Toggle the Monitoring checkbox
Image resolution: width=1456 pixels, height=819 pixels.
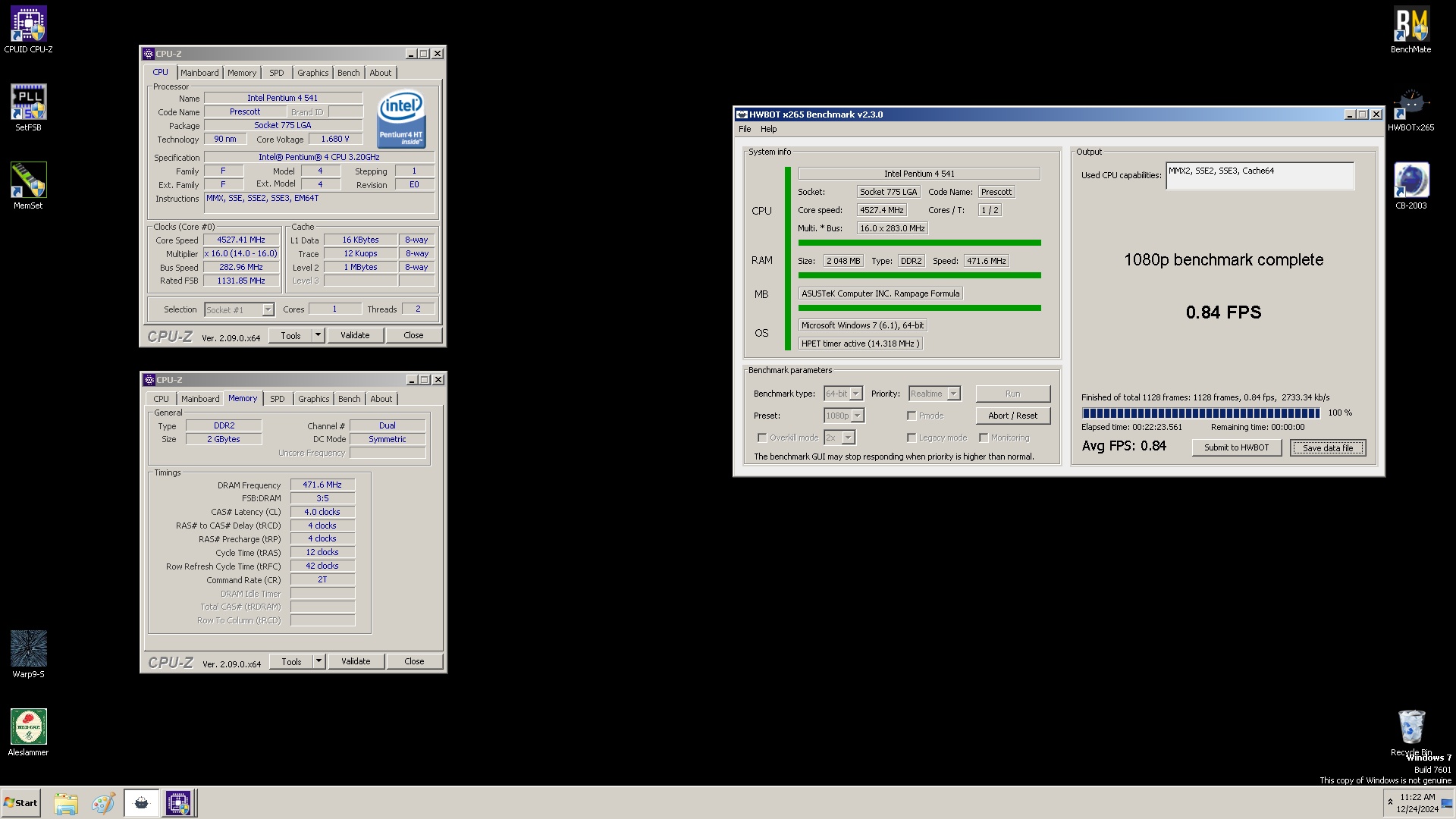coord(984,438)
